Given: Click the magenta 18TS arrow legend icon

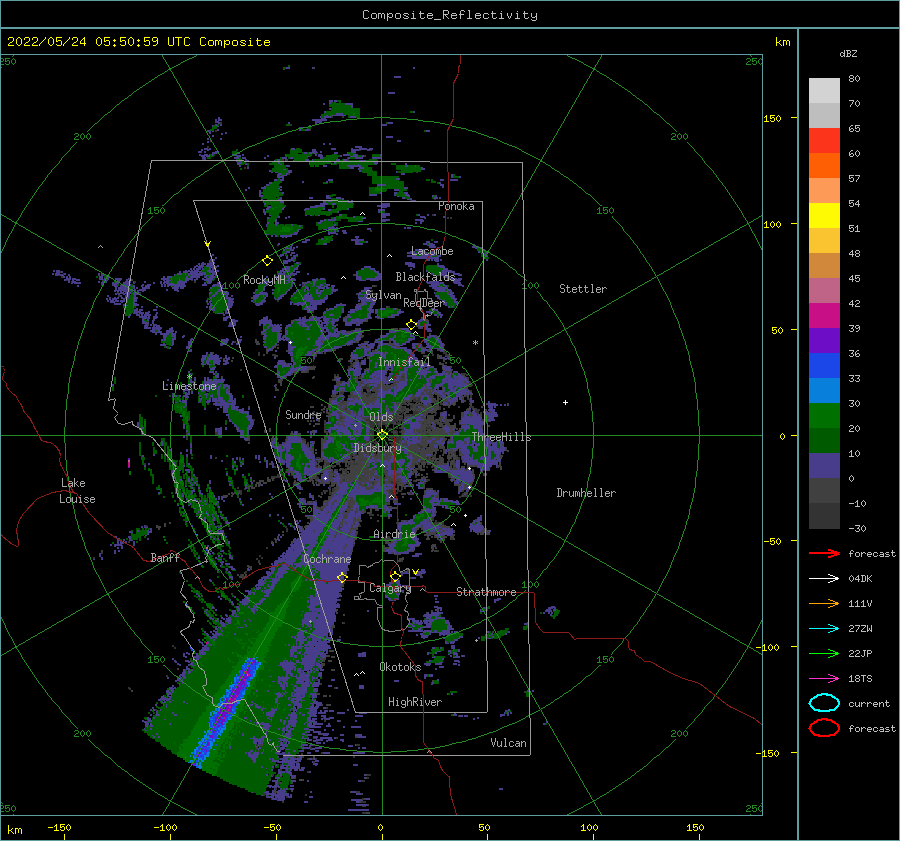Looking at the screenshot, I should [824, 679].
